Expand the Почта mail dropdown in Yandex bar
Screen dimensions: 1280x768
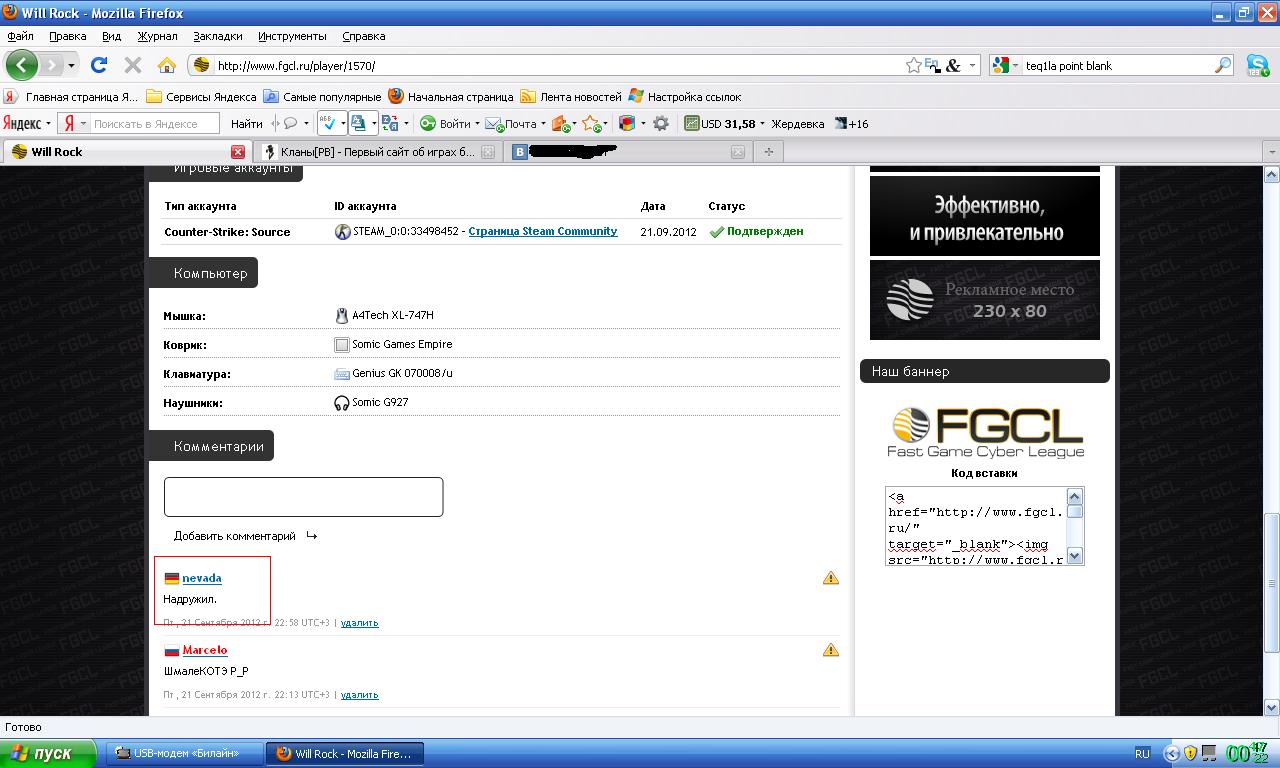pyautogui.click(x=543, y=124)
